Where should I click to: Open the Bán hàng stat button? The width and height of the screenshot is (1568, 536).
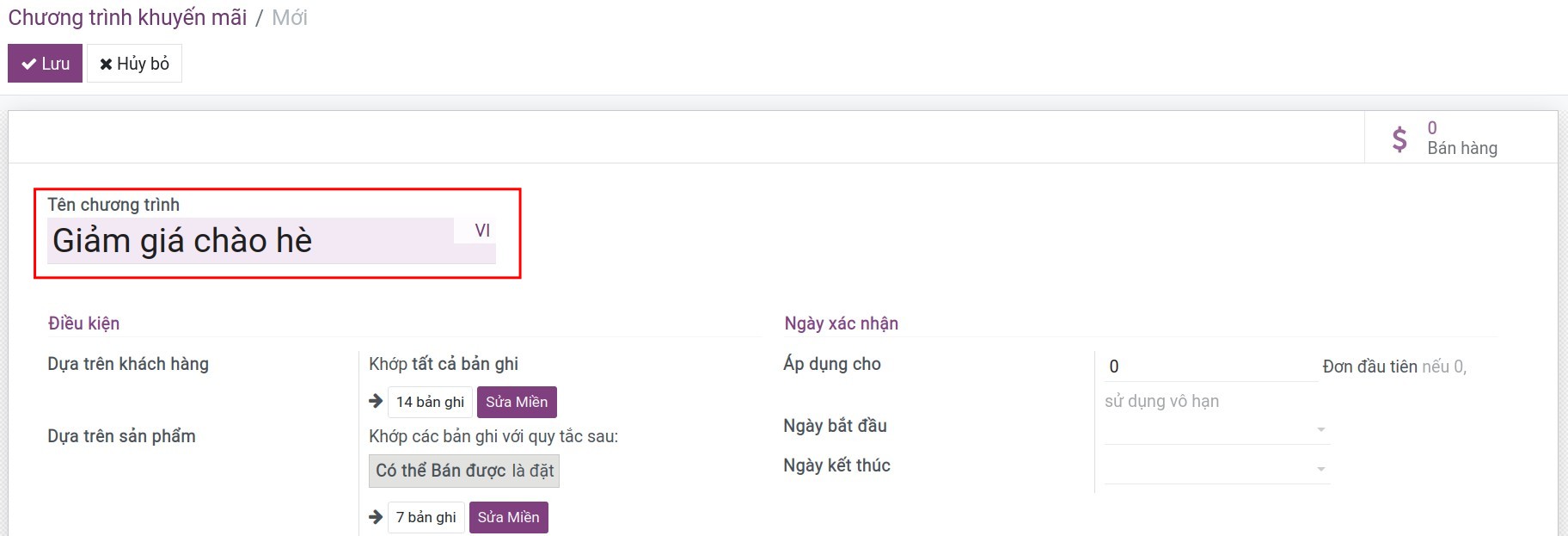tap(1461, 138)
